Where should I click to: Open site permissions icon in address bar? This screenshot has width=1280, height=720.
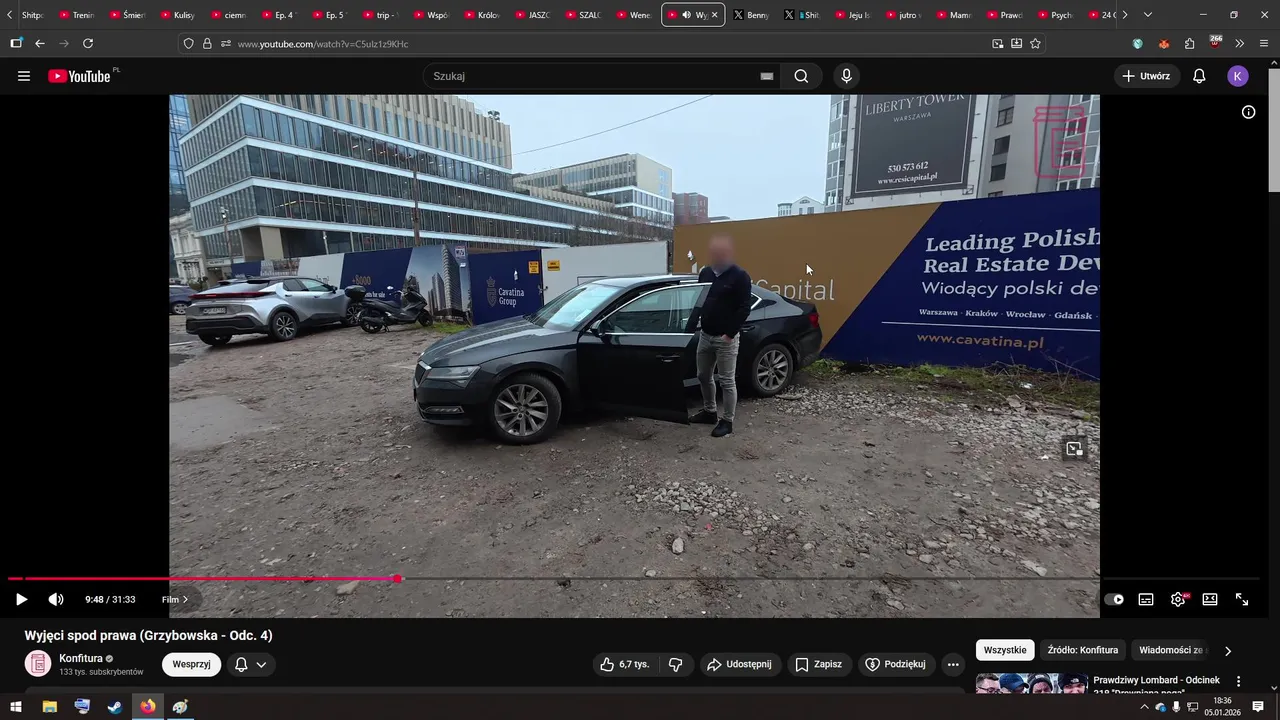pyautogui.click(x=226, y=44)
